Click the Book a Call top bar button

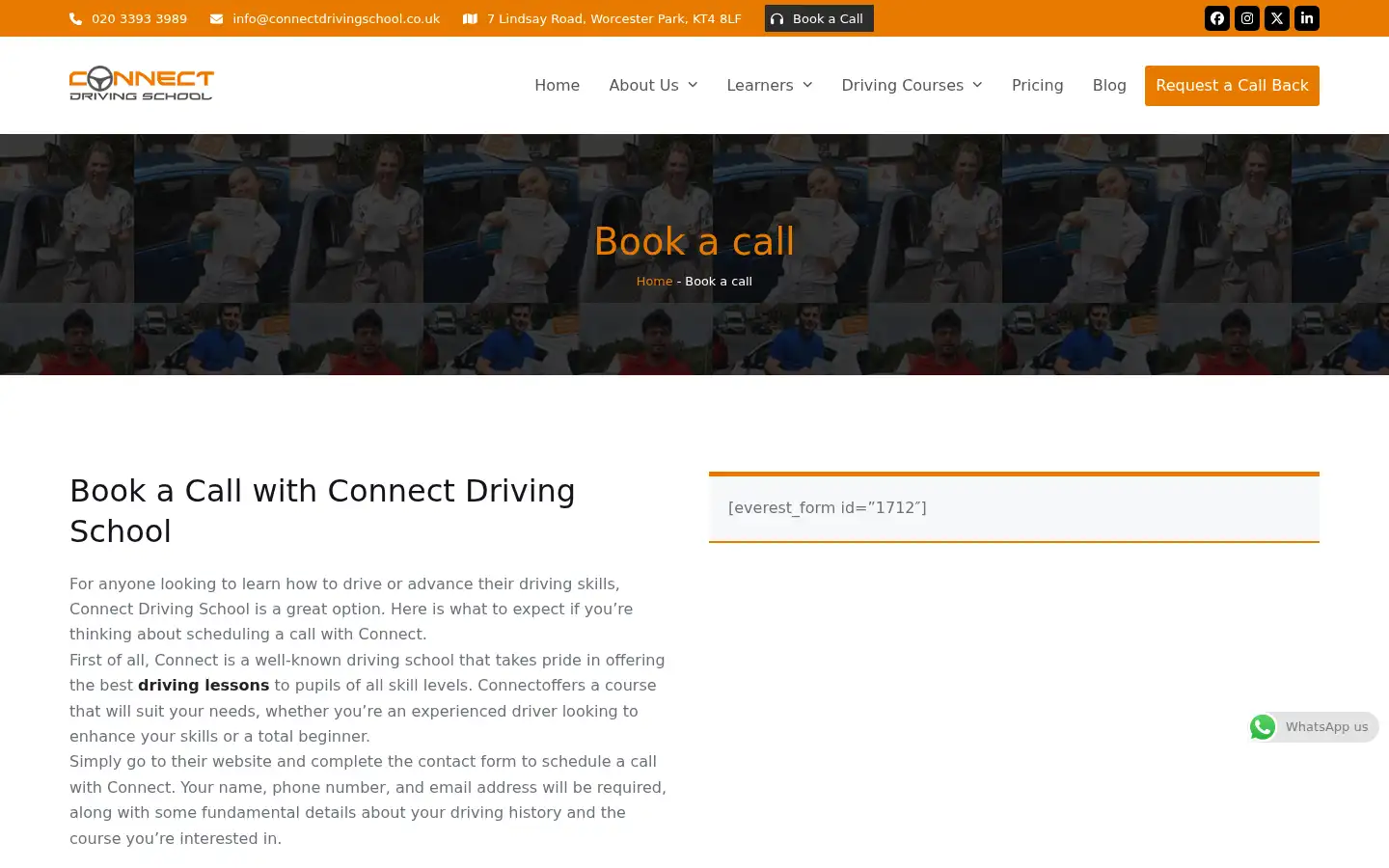(x=819, y=18)
